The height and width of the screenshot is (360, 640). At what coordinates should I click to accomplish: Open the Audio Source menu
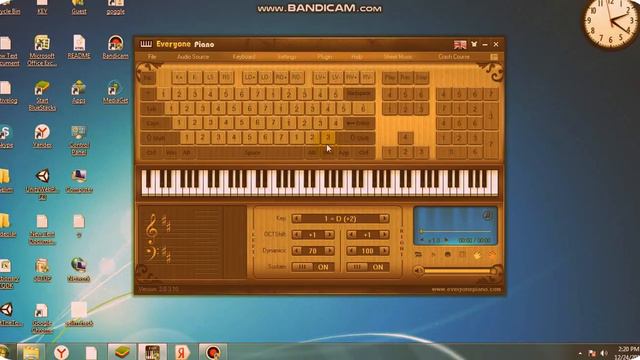(x=193, y=57)
